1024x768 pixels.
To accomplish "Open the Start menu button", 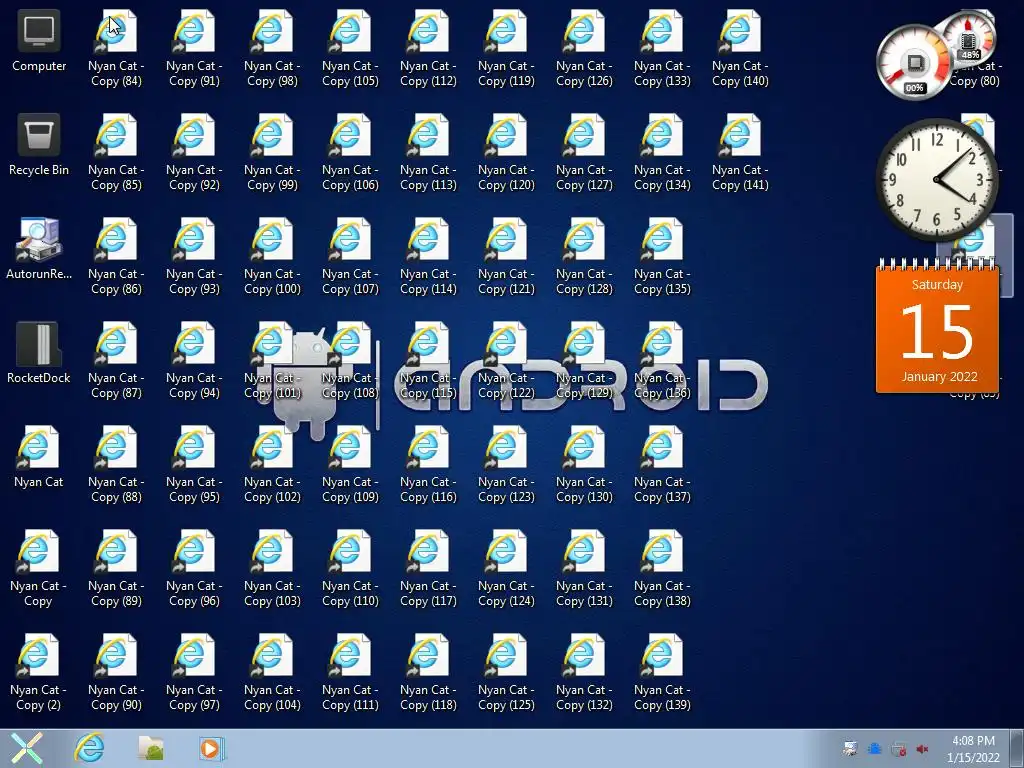I will (27, 748).
